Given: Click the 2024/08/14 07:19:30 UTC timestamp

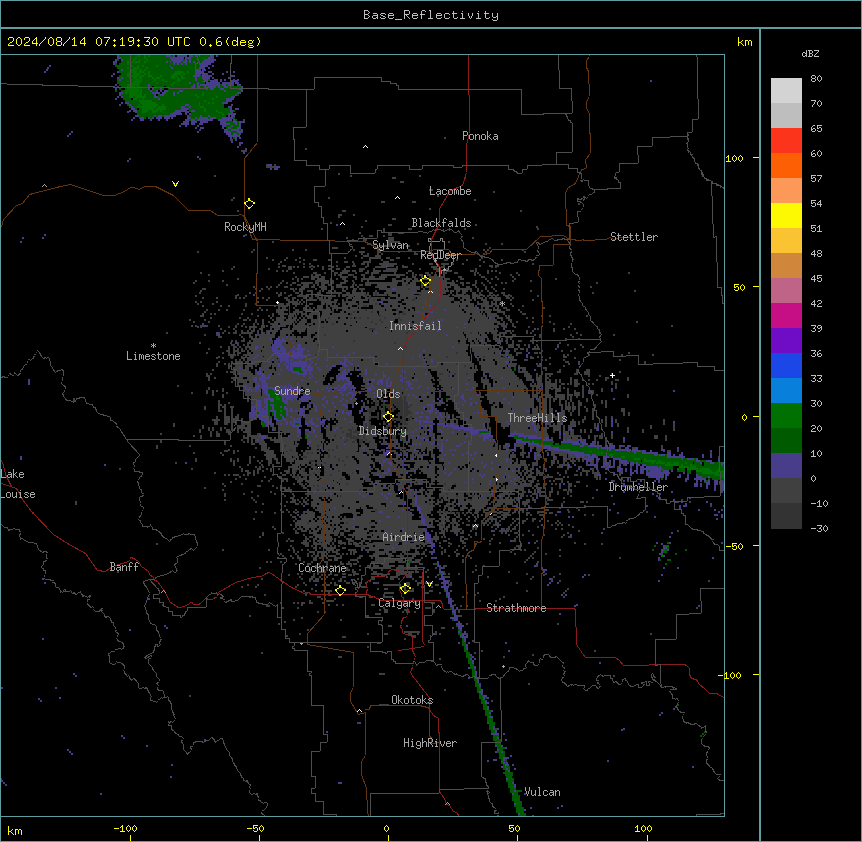Looking at the screenshot, I should point(99,42).
